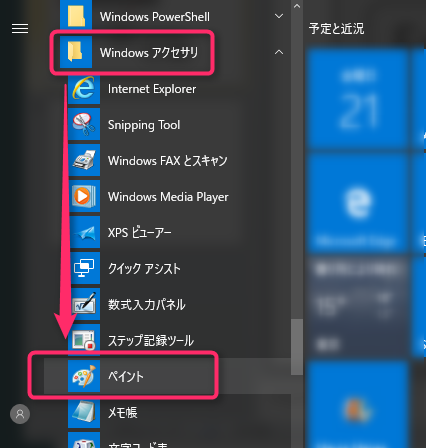This screenshot has height=448, width=426.
Task: Click the scrollbar up arrow
Action: click(x=297, y=6)
